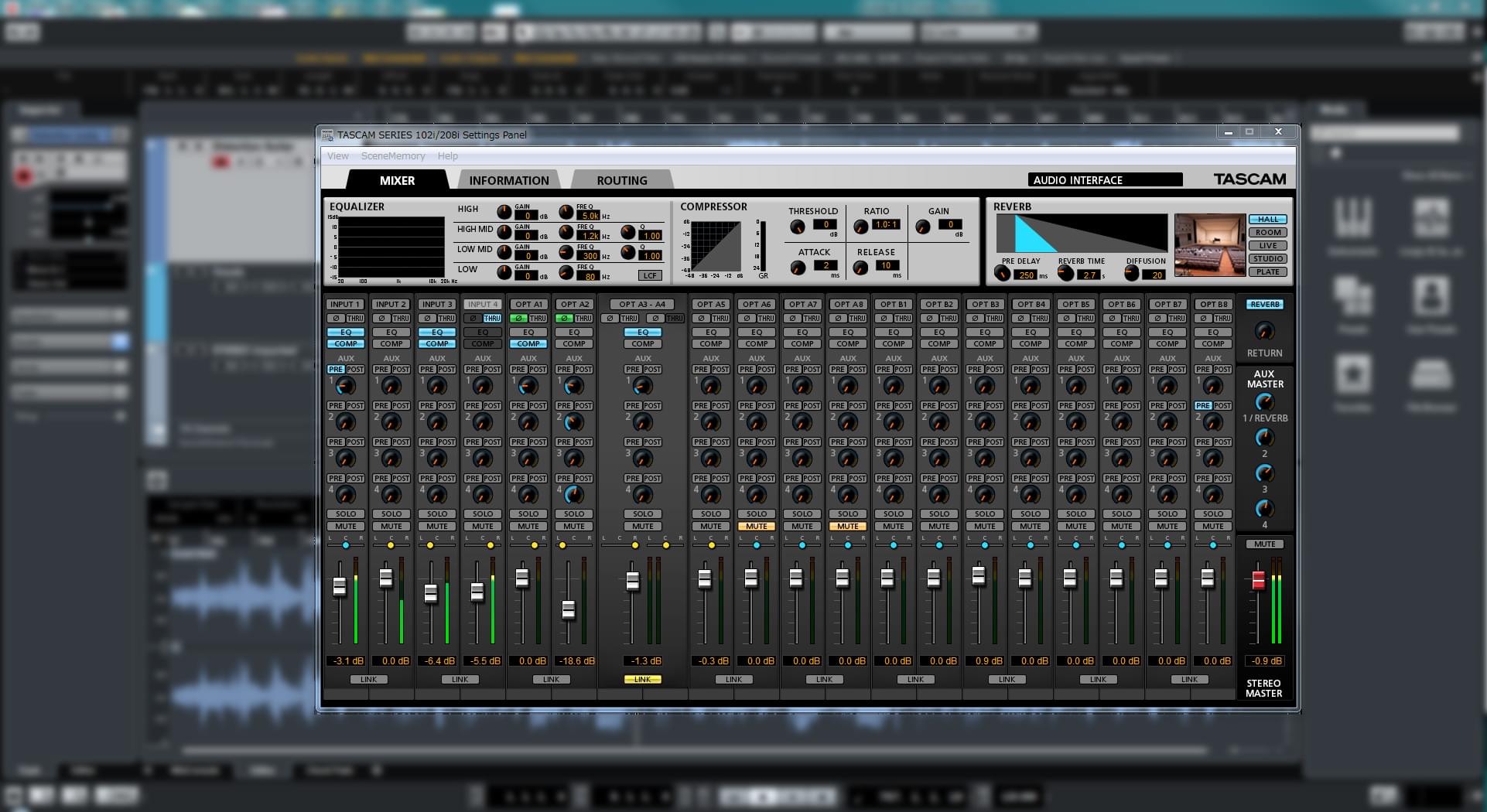The width and height of the screenshot is (1487, 812).
Task: Click the INPUT 2 pan slider
Action: click(x=391, y=545)
